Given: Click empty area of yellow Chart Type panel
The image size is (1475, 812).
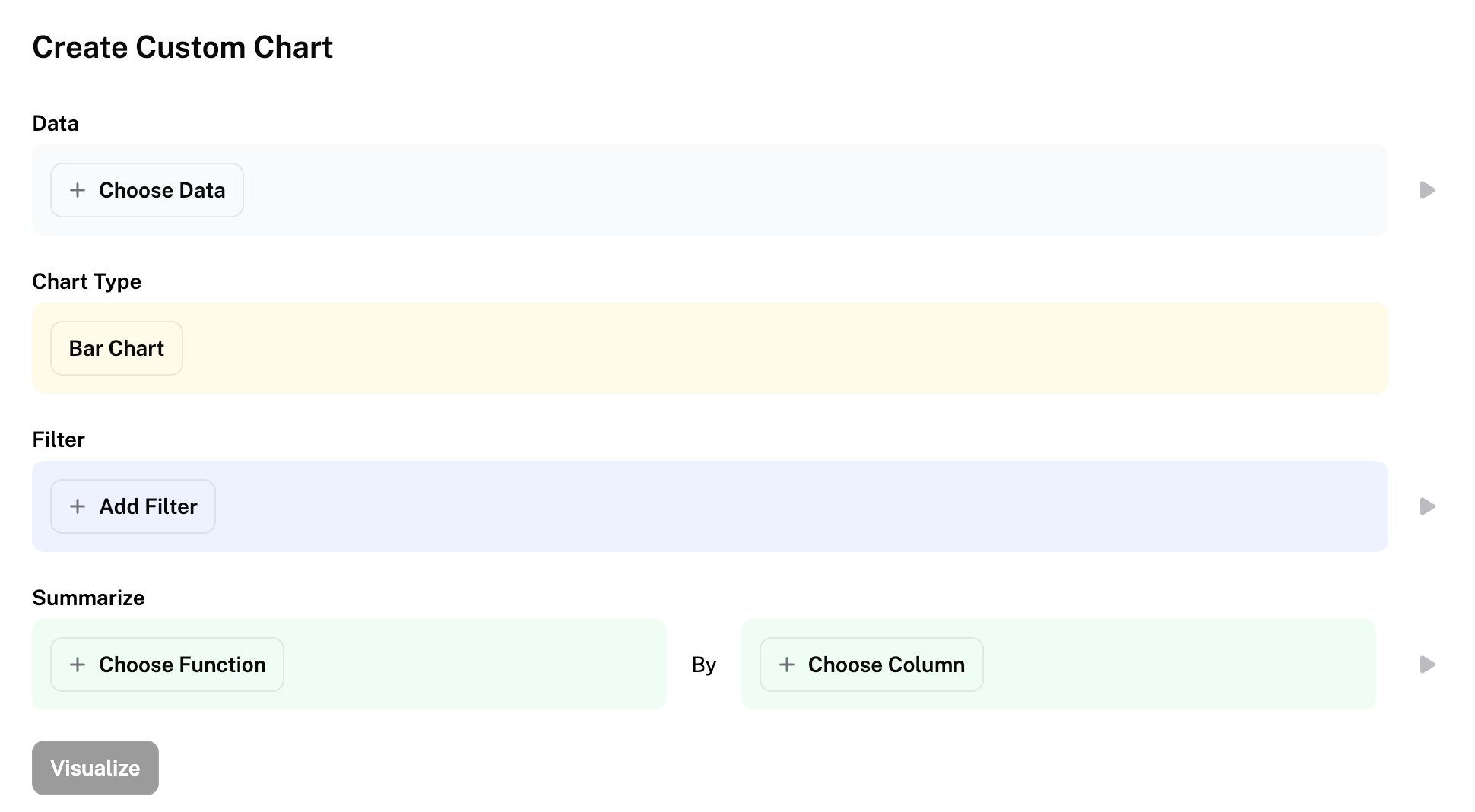Looking at the screenshot, I should (x=783, y=348).
